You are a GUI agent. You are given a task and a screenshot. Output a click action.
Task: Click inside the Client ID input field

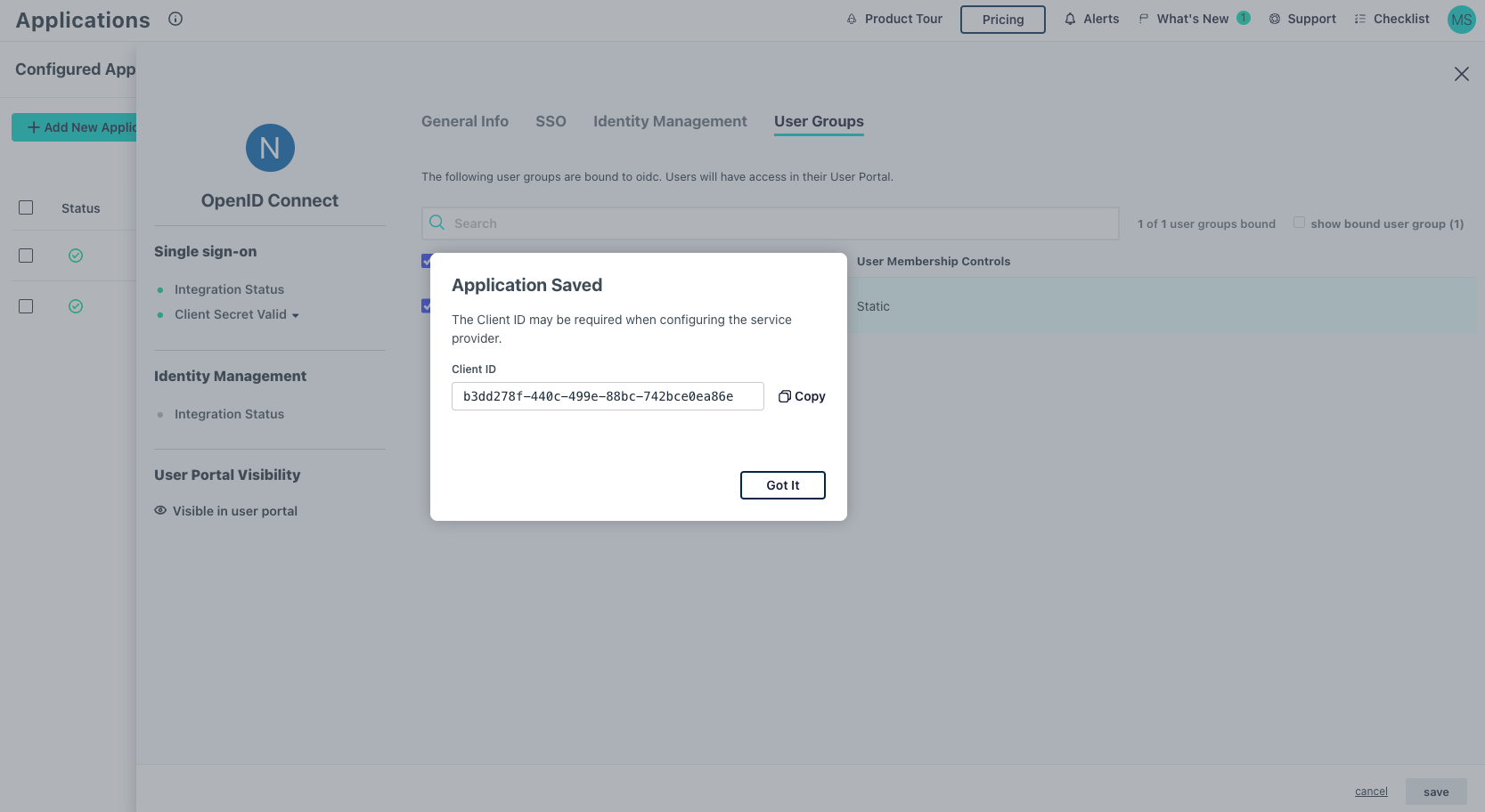tap(607, 395)
